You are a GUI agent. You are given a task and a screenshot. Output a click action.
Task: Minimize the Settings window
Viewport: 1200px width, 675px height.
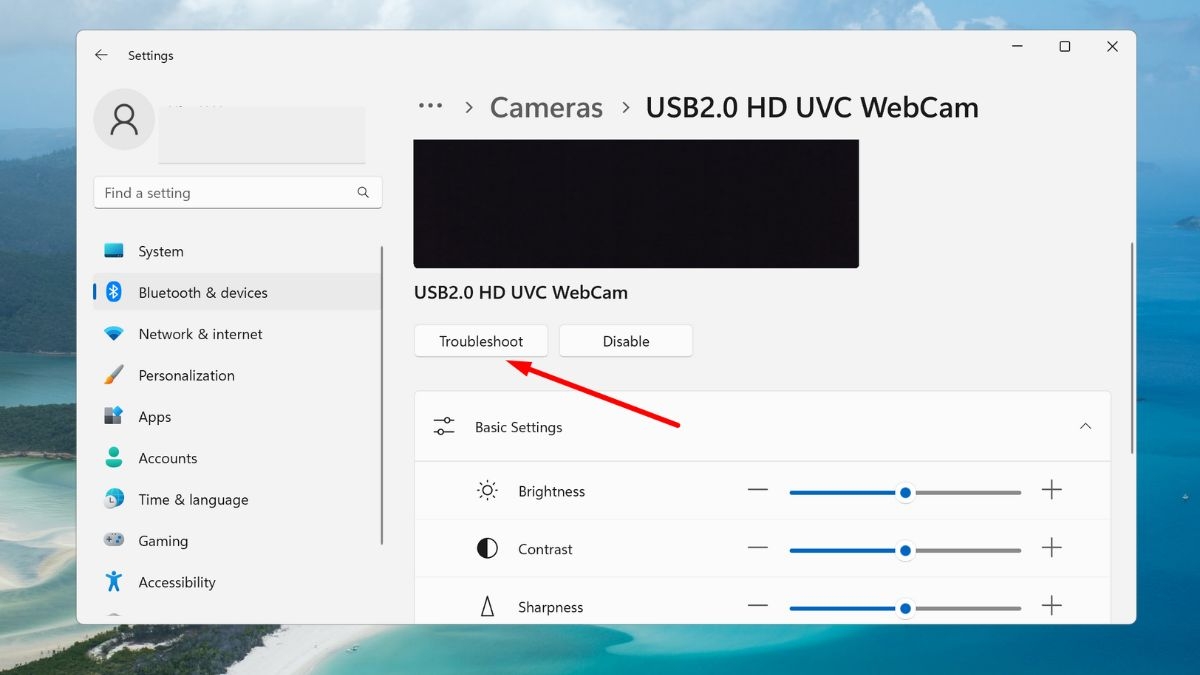coord(1017,47)
